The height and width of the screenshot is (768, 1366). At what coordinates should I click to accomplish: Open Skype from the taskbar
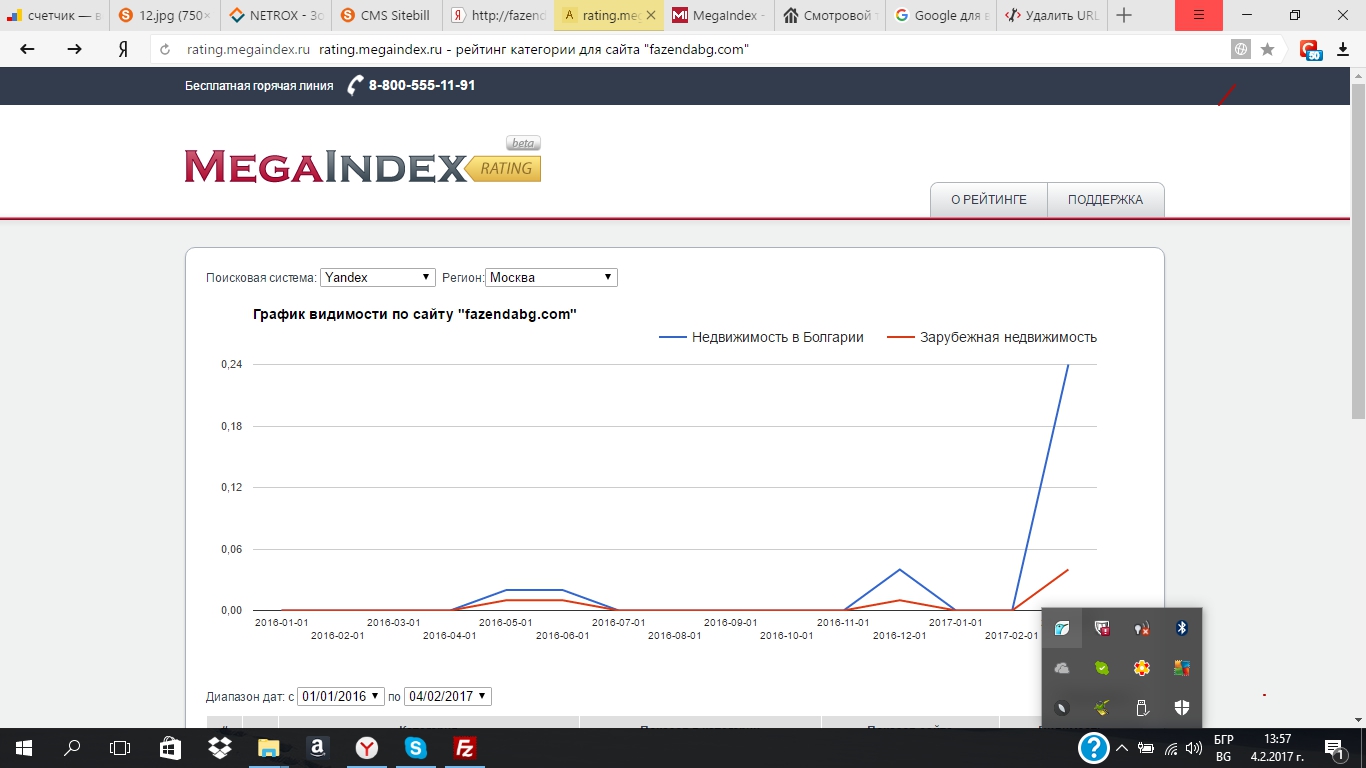[x=415, y=747]
